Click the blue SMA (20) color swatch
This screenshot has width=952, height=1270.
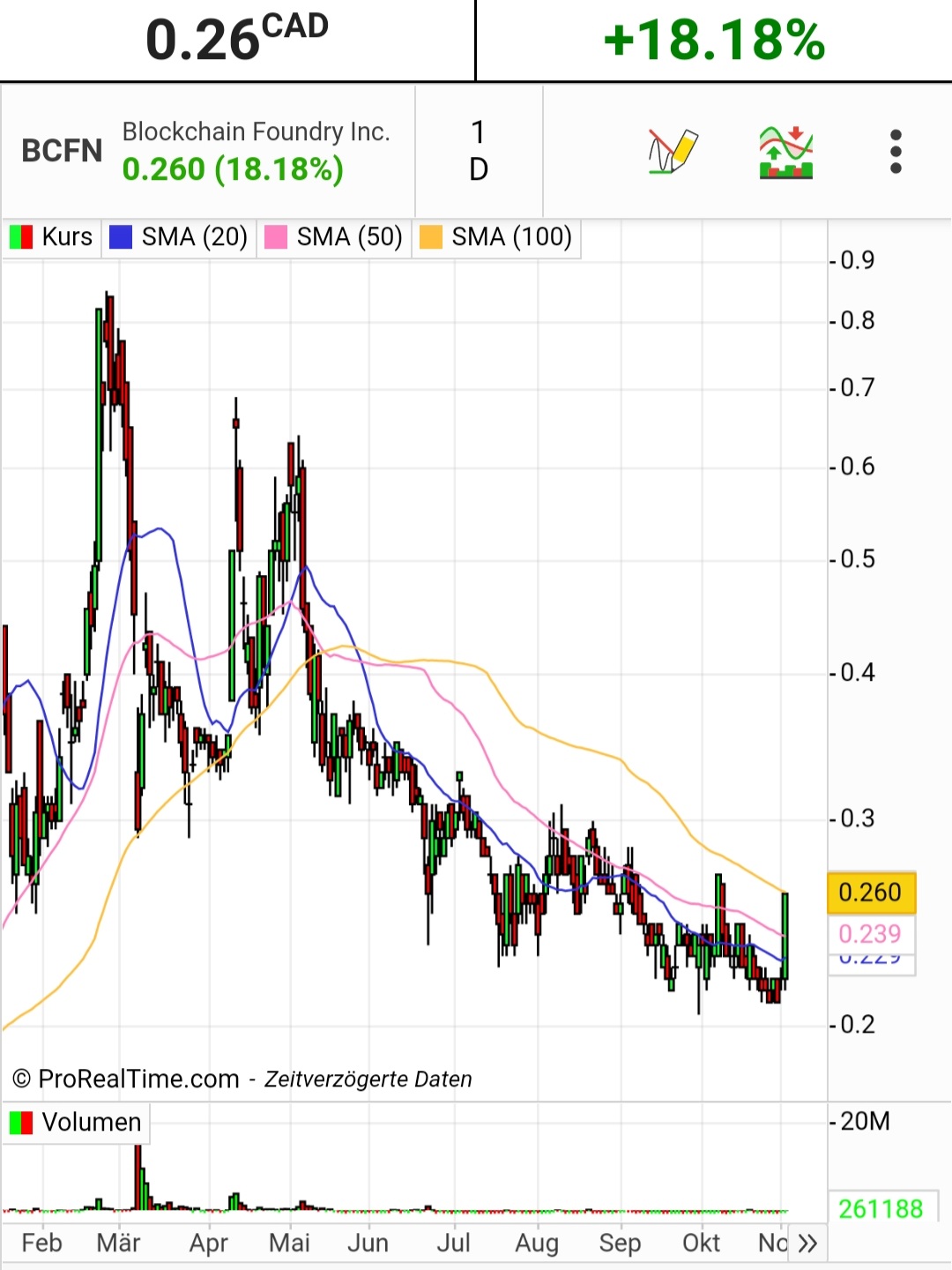click(121, 237)
